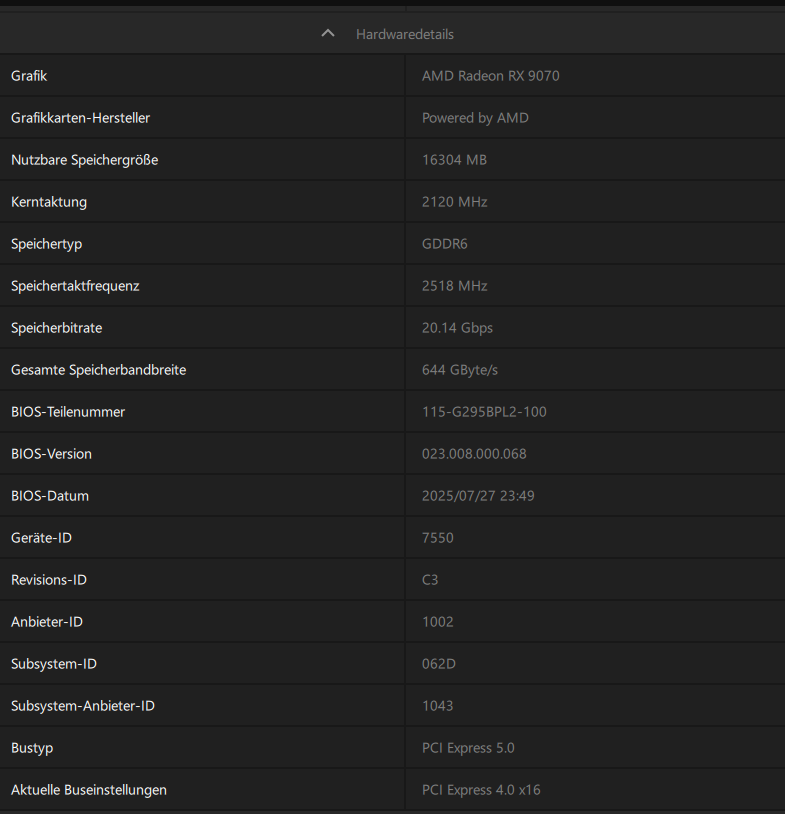Click the Gesamte Speicherbandbreite label

99,370
